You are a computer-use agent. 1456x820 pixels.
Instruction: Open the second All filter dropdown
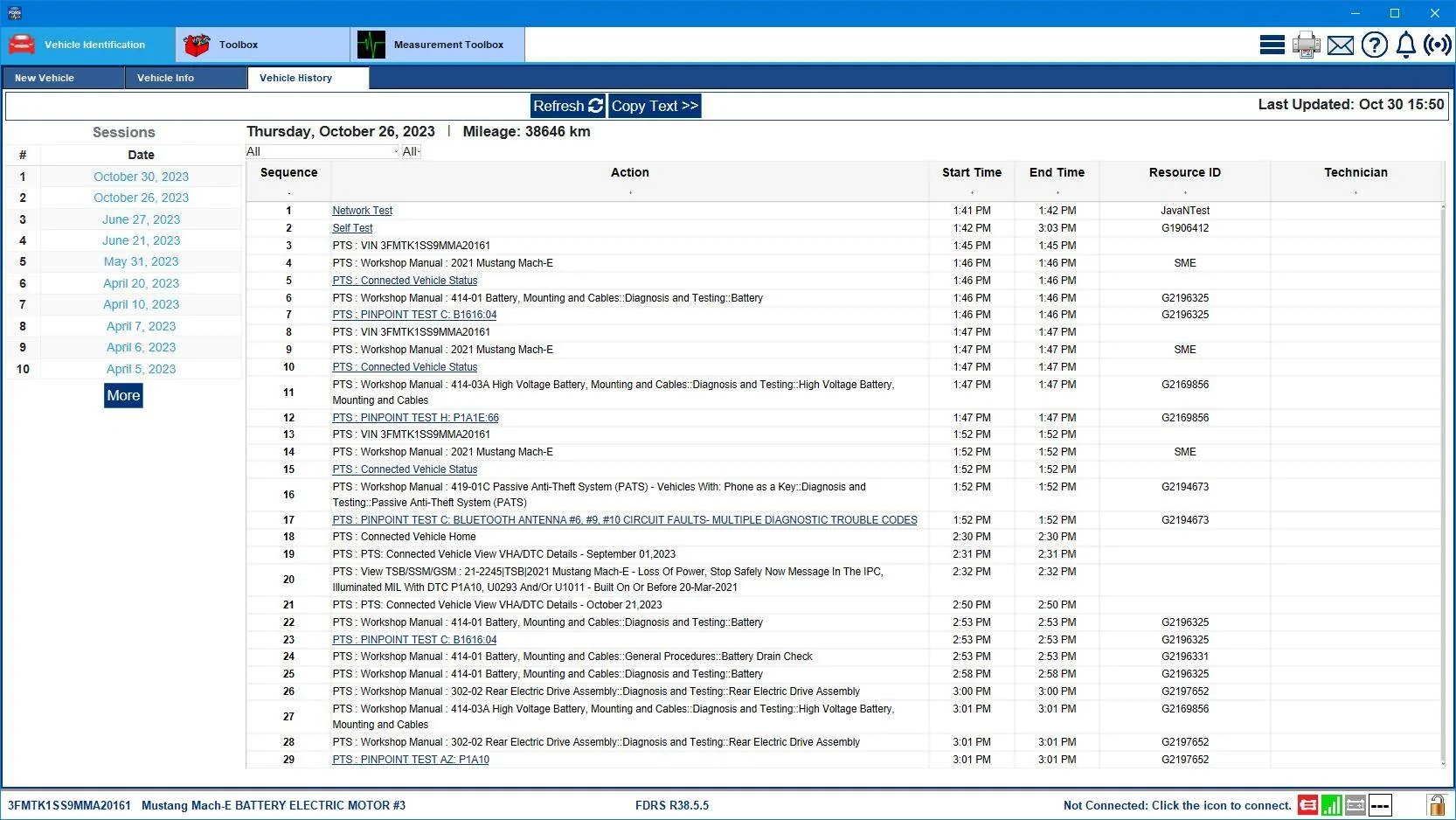click(411, 151)
